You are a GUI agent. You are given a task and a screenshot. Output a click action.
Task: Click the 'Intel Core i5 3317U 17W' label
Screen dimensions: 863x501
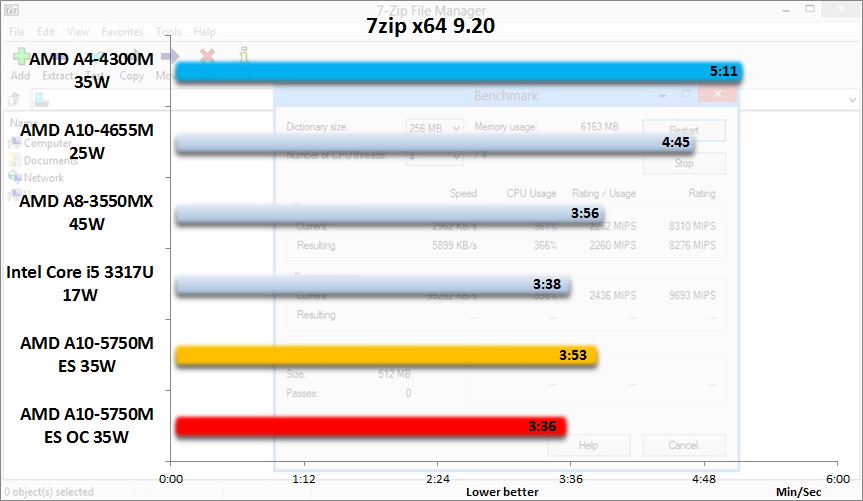[80, 284]
